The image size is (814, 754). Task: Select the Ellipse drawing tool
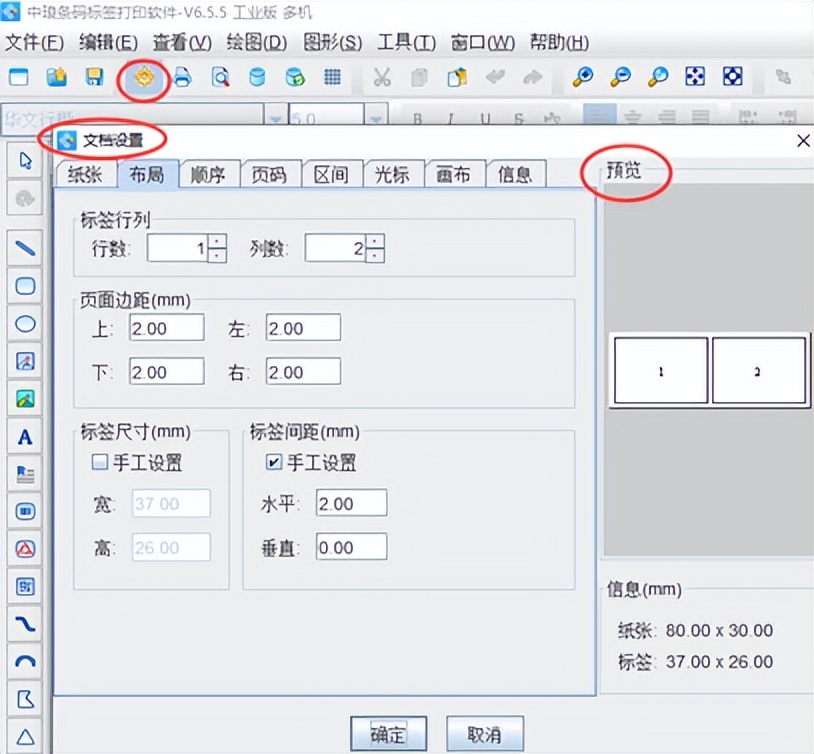click(25, 324)
